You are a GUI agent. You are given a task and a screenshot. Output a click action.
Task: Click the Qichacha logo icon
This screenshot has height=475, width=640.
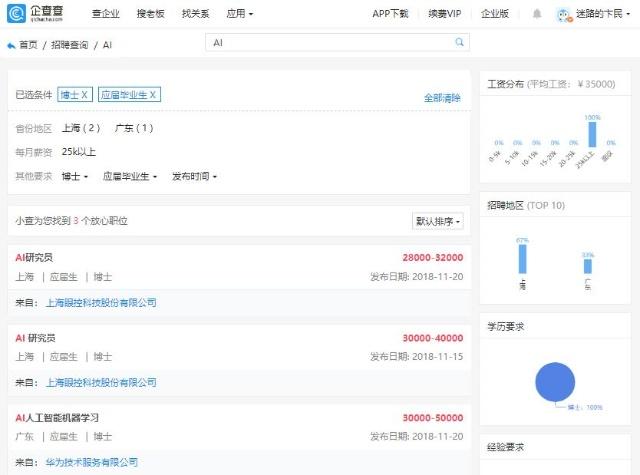point(16,13)
